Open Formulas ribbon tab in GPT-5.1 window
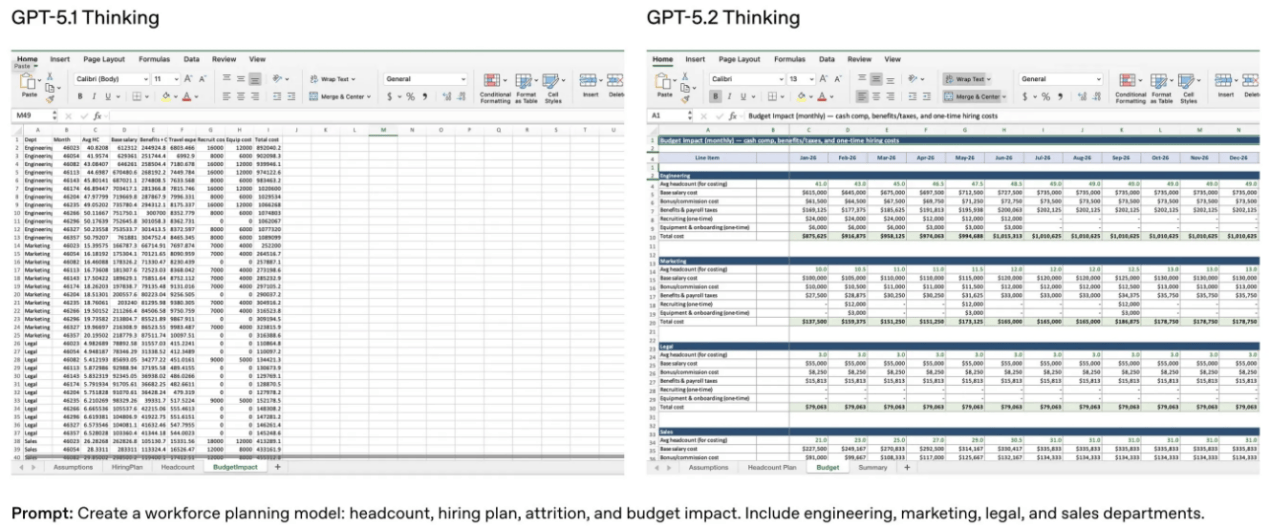 point(154,59)
